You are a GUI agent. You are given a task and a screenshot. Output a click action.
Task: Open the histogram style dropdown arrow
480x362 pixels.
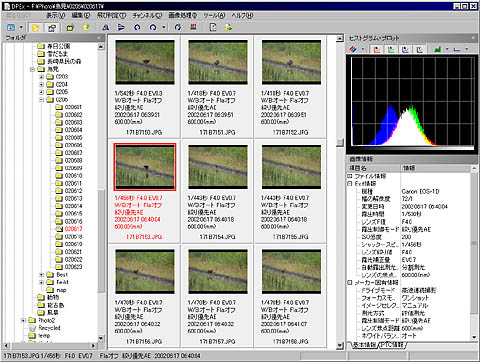point(447,49)
